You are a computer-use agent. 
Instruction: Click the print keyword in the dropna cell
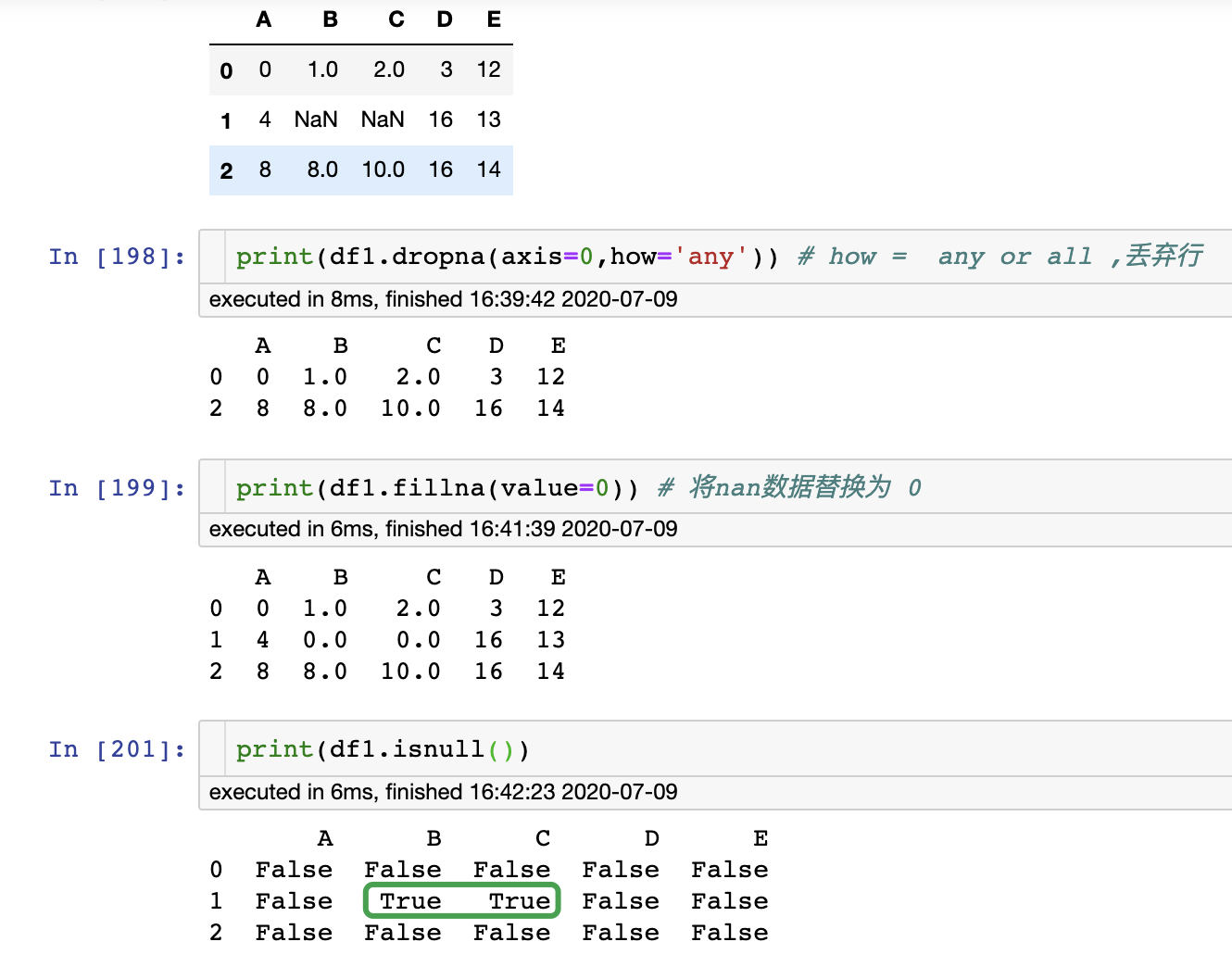(274, 257)
